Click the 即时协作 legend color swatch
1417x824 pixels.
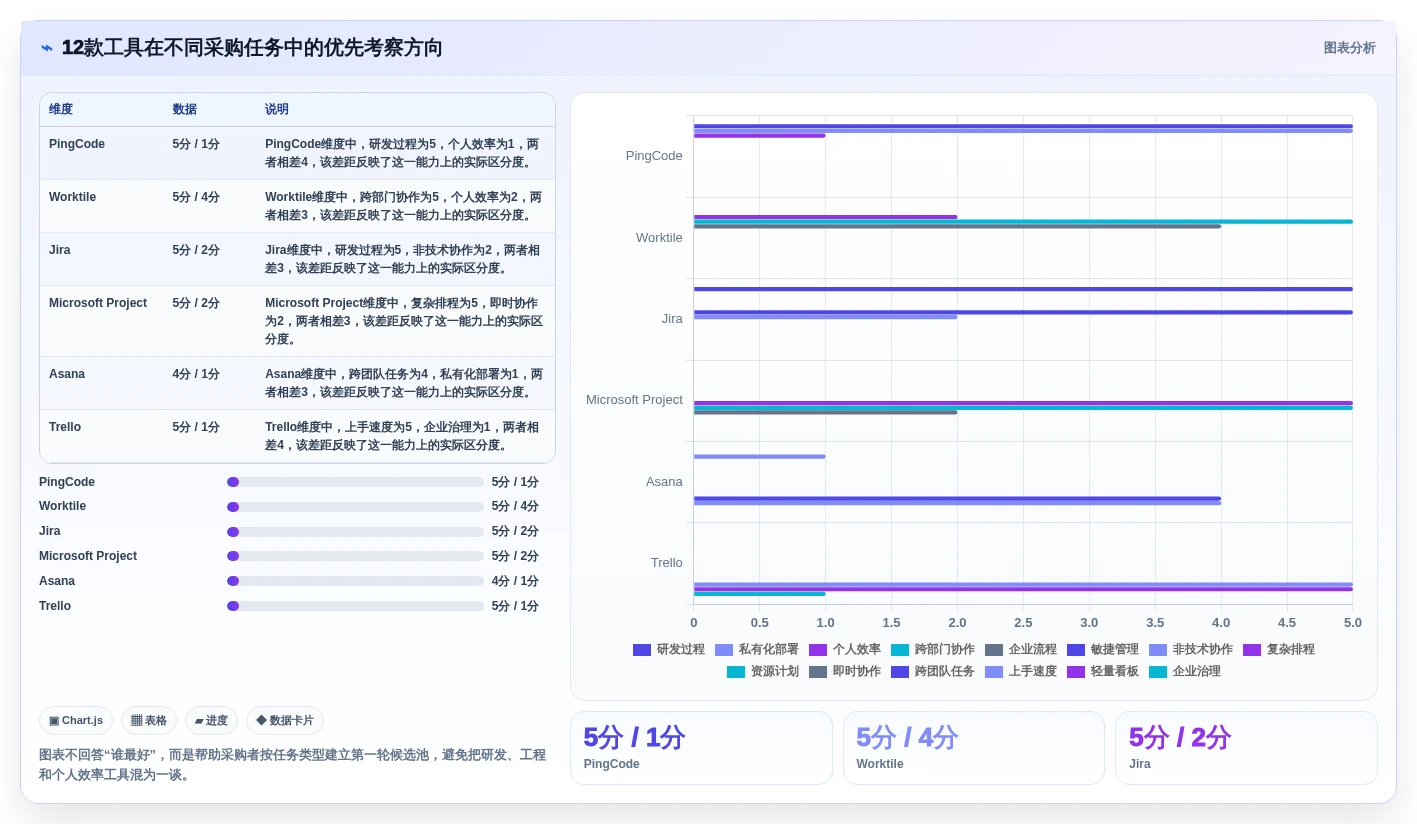818,672
